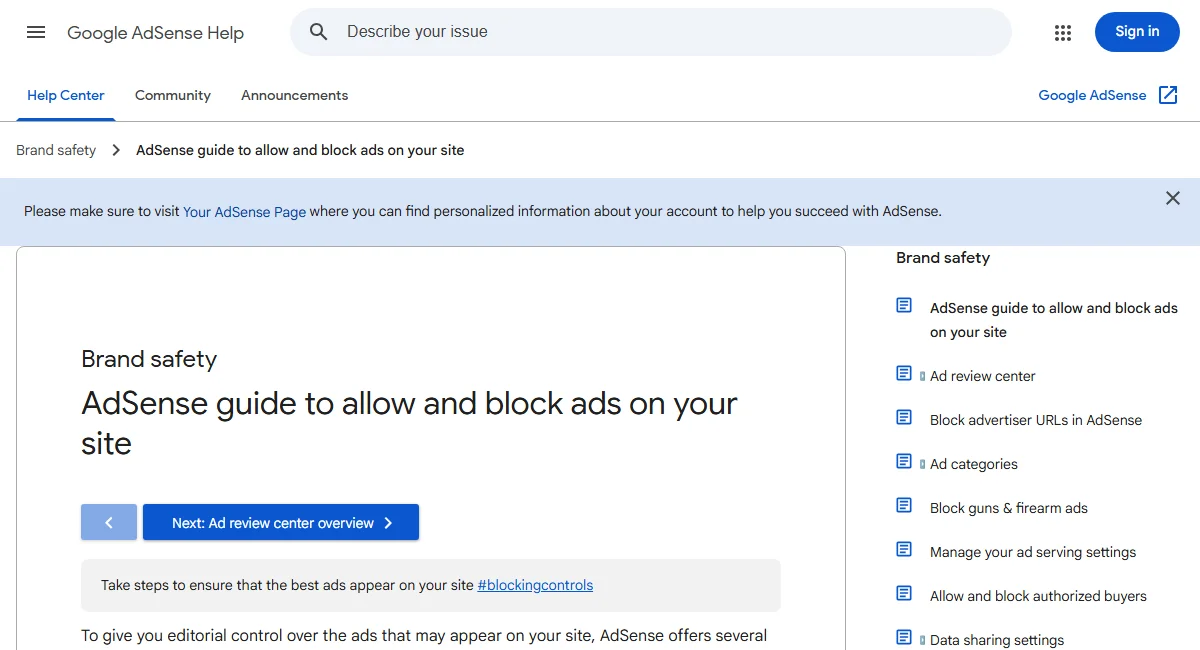
Task: Click the document icon for AdSense guide article
Action: 904,305
